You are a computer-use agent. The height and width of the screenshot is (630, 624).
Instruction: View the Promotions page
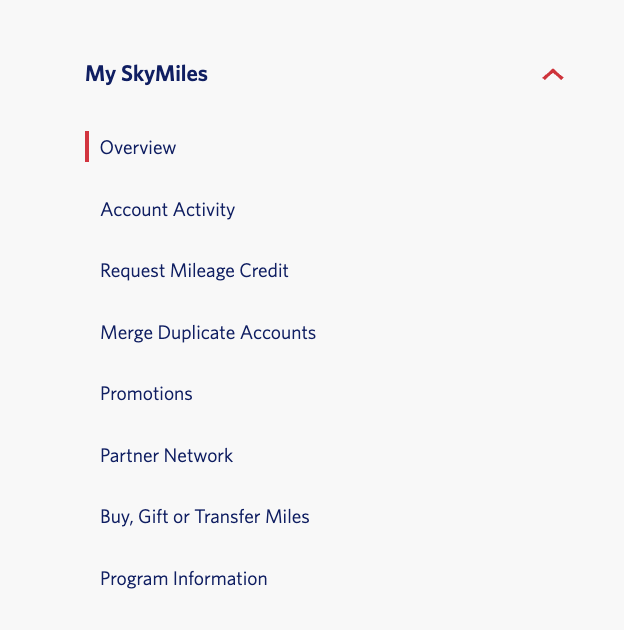click(x=146, y=394)
